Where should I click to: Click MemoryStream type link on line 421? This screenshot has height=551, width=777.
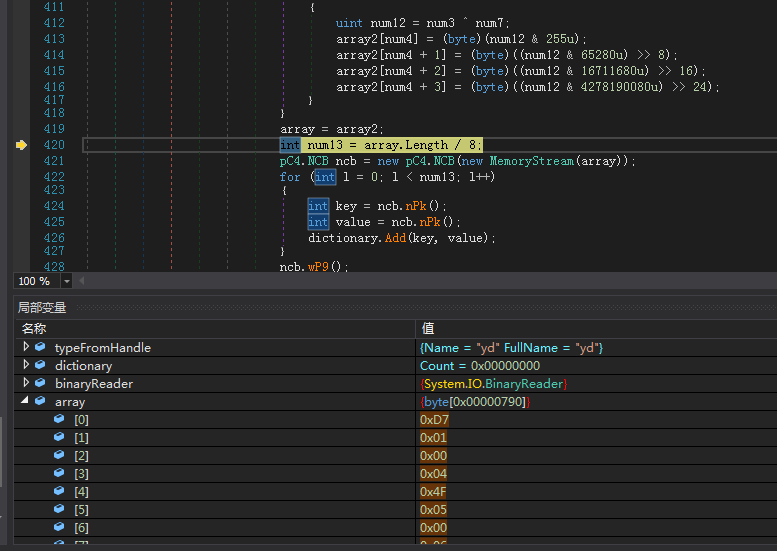(x=531, y=161)
